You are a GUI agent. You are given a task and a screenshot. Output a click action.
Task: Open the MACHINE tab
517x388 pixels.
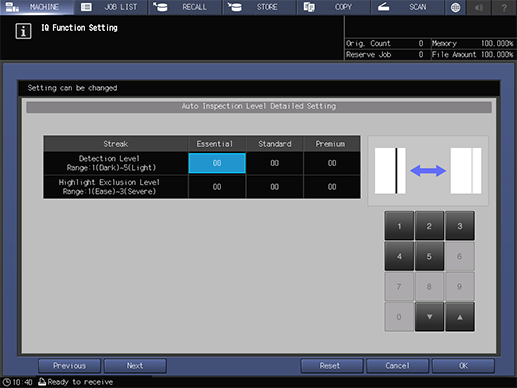37,7
